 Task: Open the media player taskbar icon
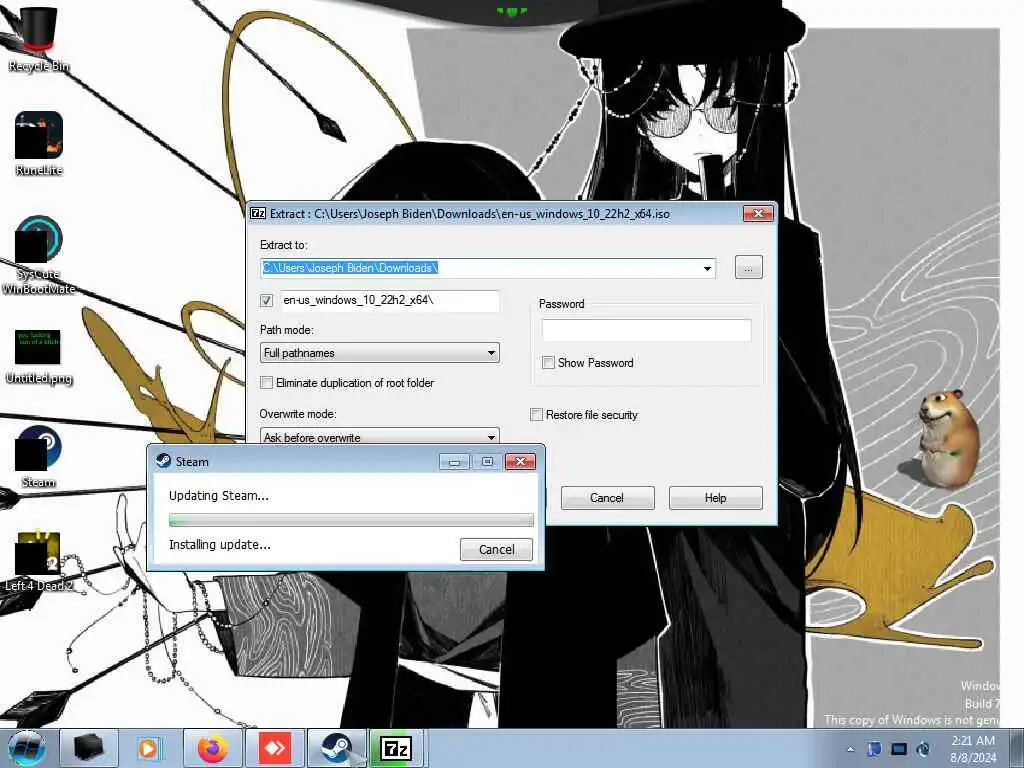149,748
